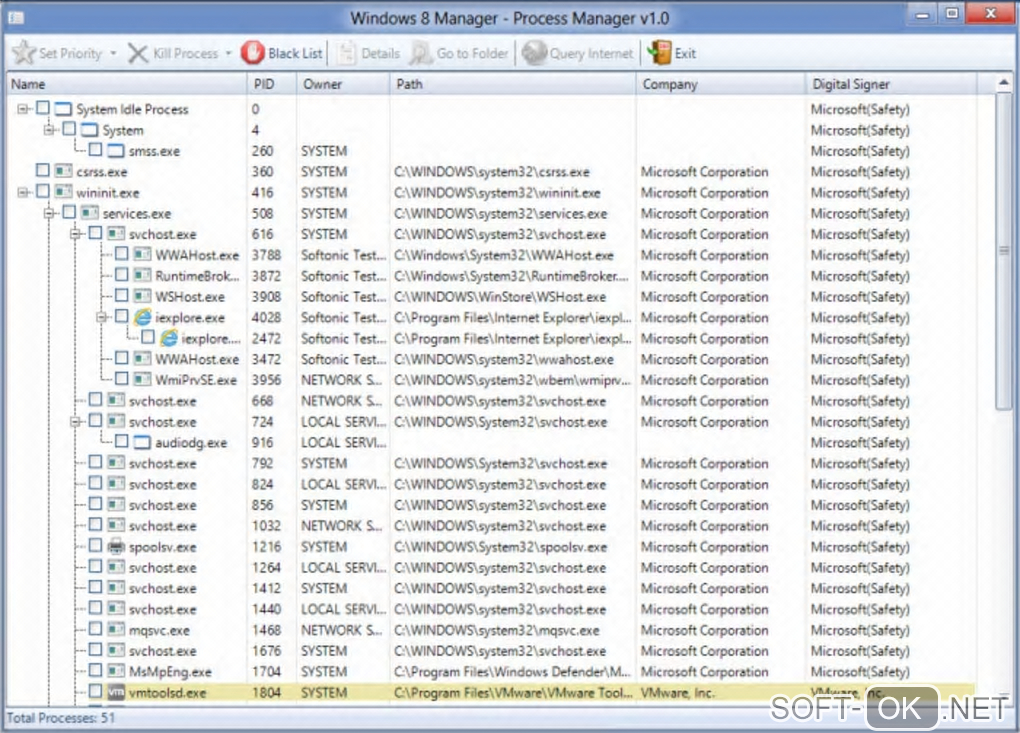Collapse the iexplore.exe PID 4028 node
This screenshot has height=733, width=1020.
pyautogui.click(x=101, y=317)
